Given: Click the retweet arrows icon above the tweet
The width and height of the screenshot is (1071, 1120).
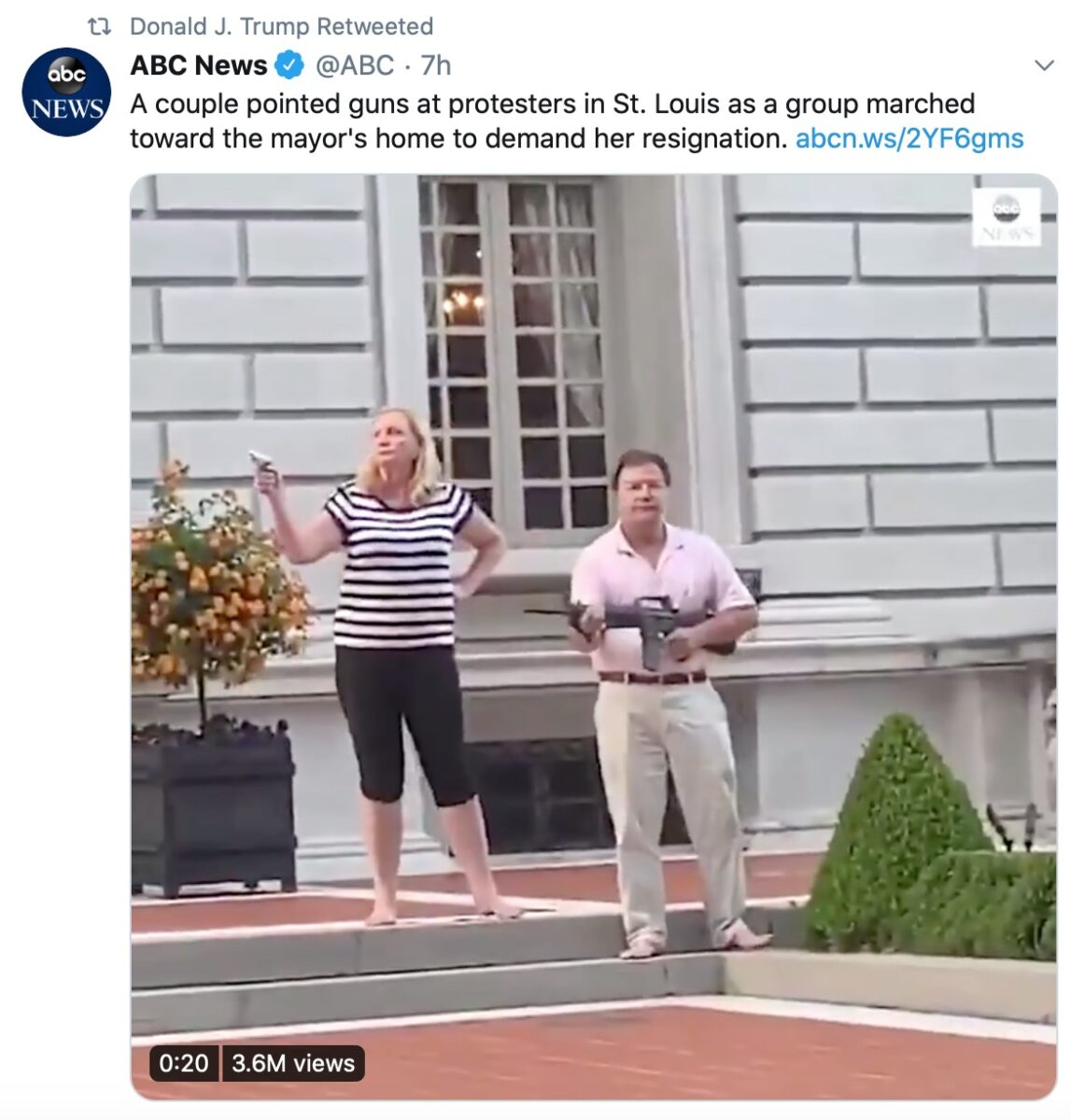Looking at the screenshot, I should coord(98,26).
